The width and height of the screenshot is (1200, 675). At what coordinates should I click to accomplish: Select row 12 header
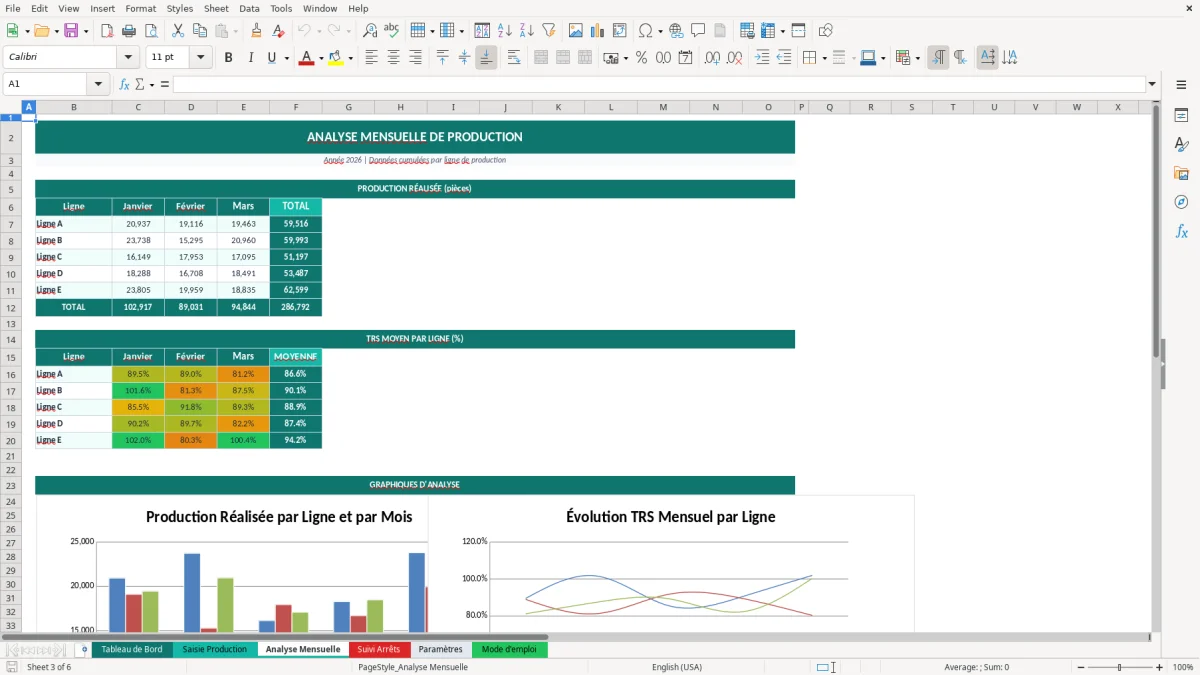tap(11, 307)
